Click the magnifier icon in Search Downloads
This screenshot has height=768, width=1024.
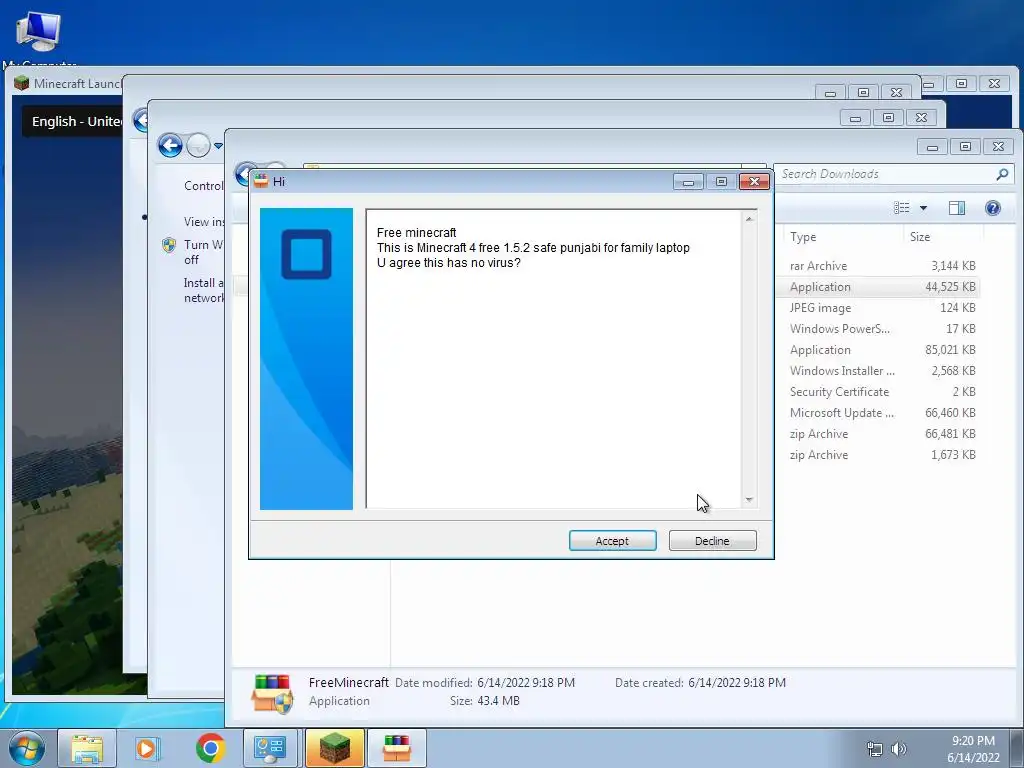[1002, 174]
